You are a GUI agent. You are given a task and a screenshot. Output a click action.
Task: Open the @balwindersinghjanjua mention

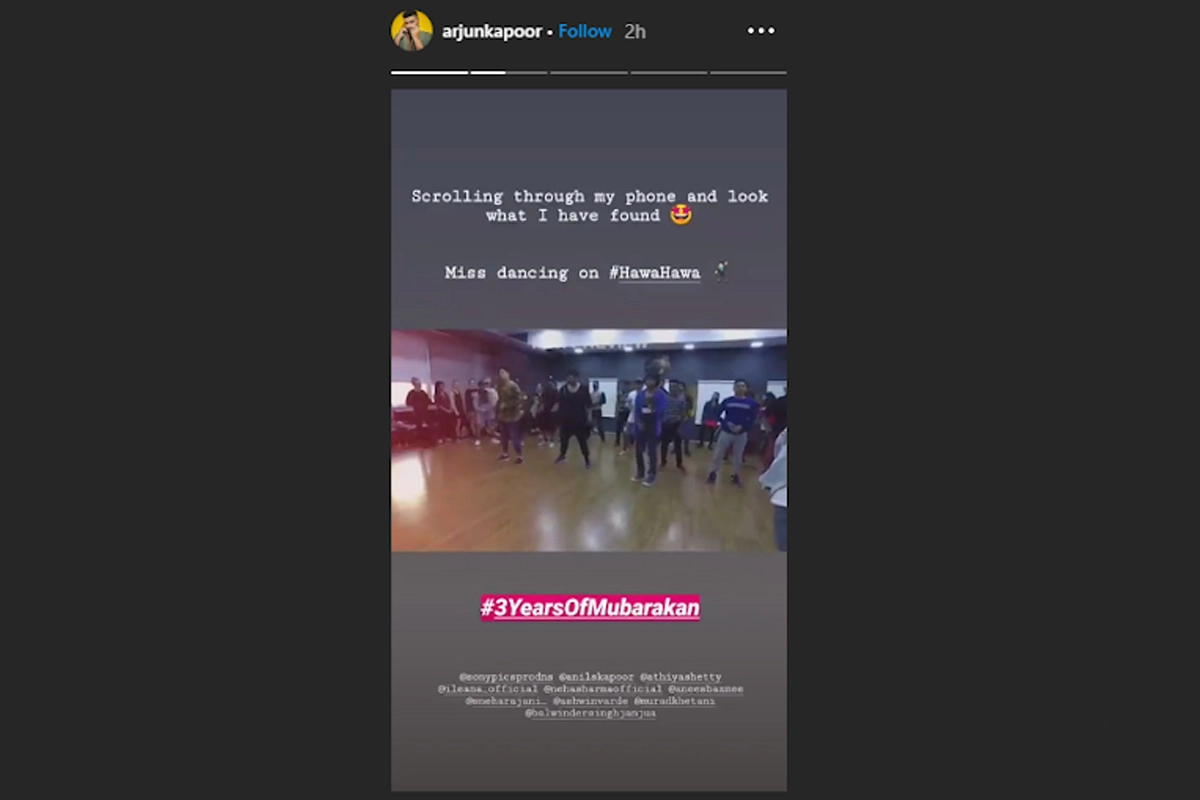pos(590,713)
